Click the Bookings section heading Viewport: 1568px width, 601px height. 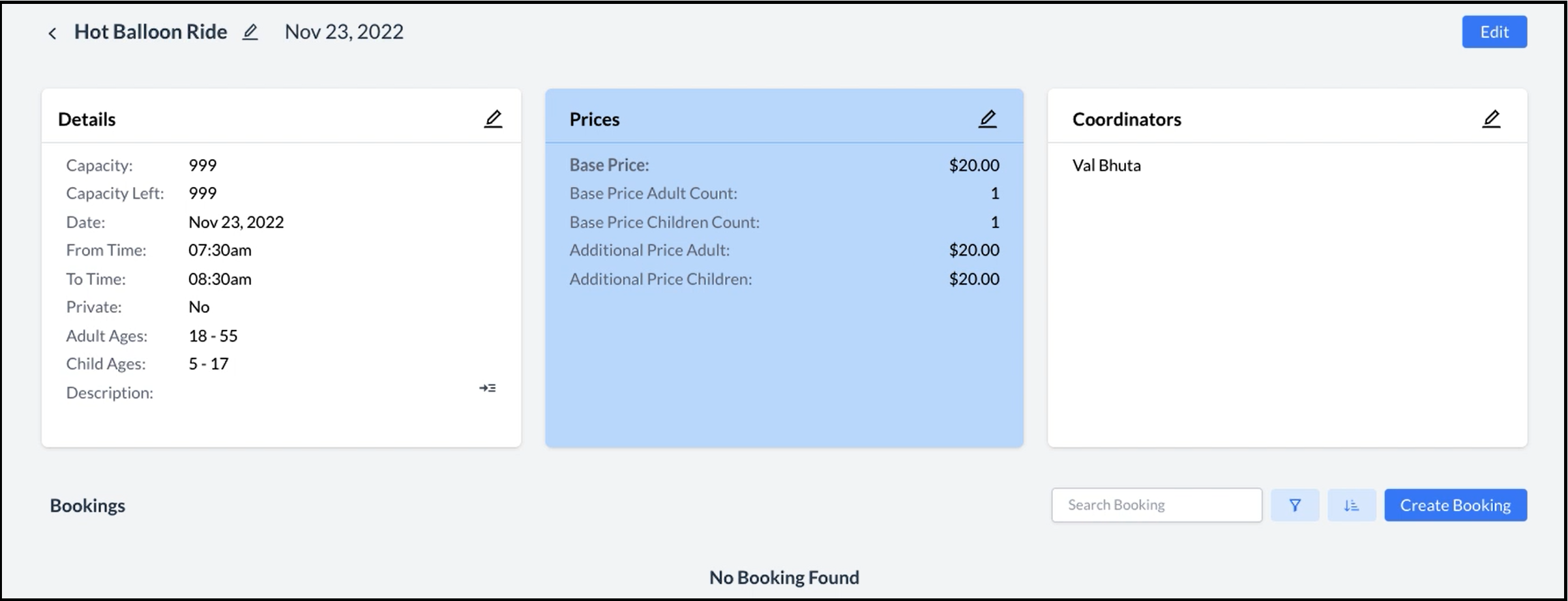[x=87, y=505]
